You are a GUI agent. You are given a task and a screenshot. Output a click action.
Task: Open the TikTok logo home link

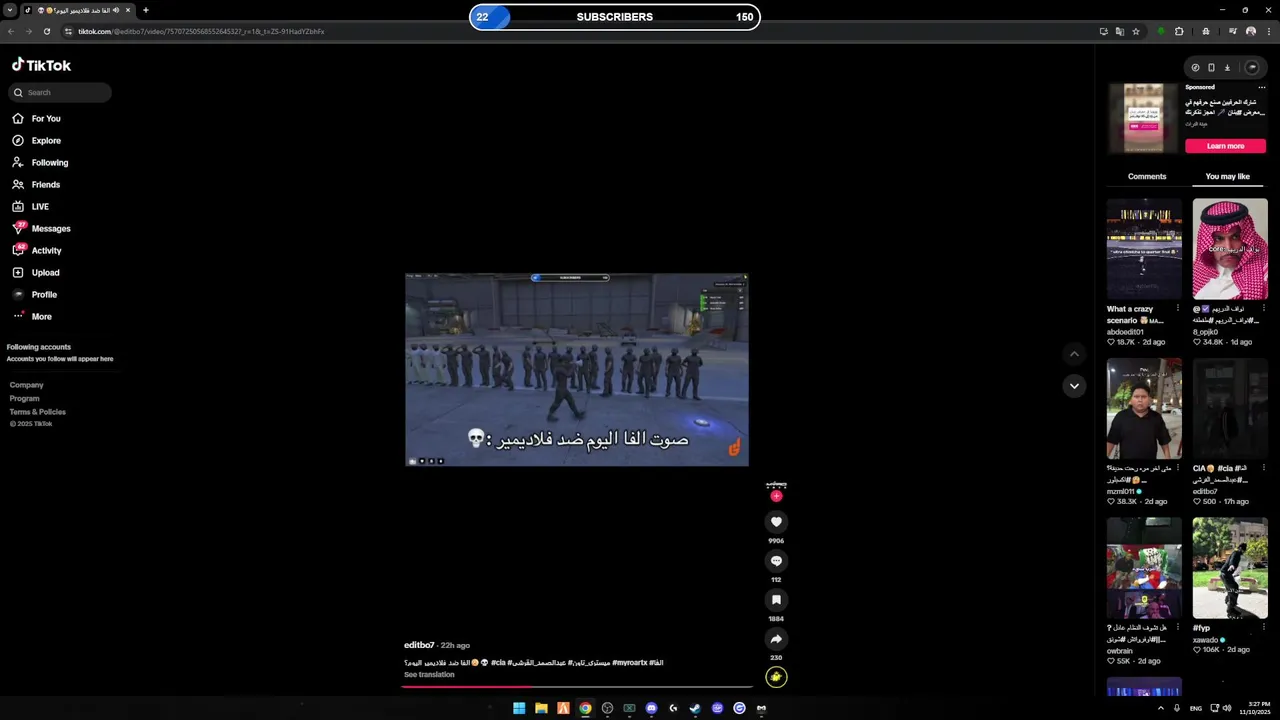(41, 65)
